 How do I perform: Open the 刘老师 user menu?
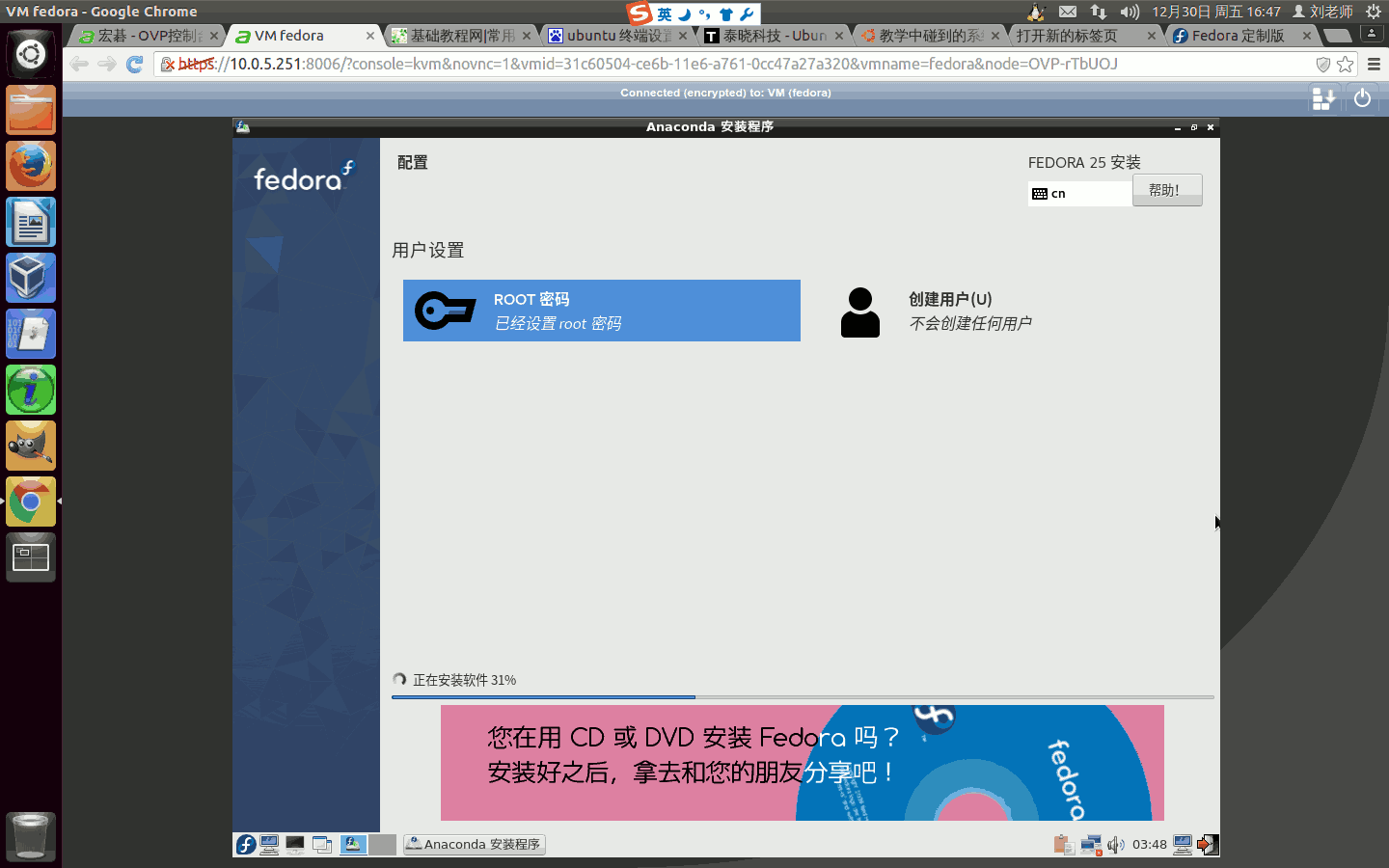(x=1322, y=12)
